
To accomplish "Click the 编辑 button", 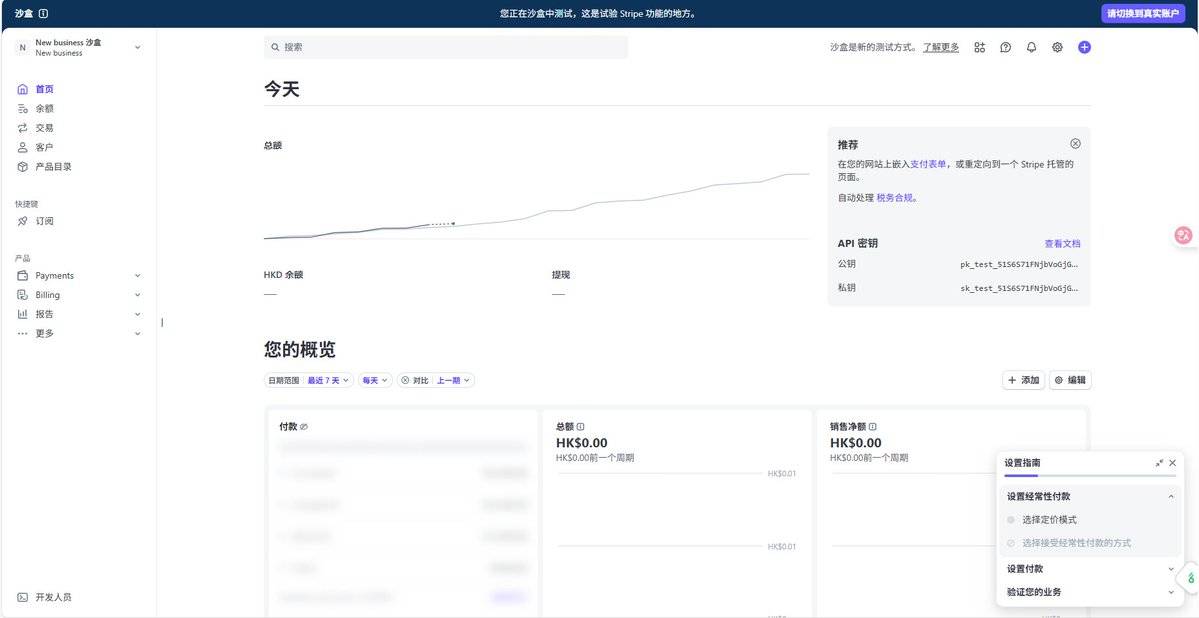I will click(1070, 380).
